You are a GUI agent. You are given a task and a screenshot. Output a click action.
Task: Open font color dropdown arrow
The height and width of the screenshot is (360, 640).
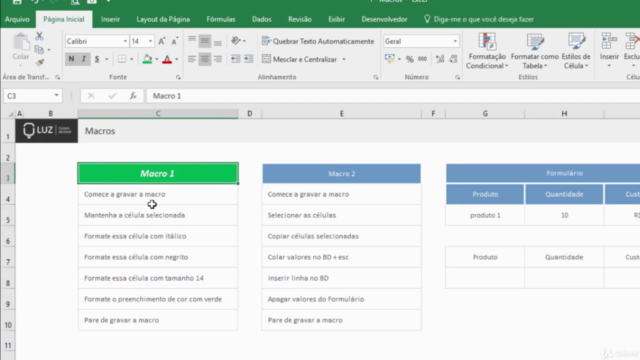[177, 59]
